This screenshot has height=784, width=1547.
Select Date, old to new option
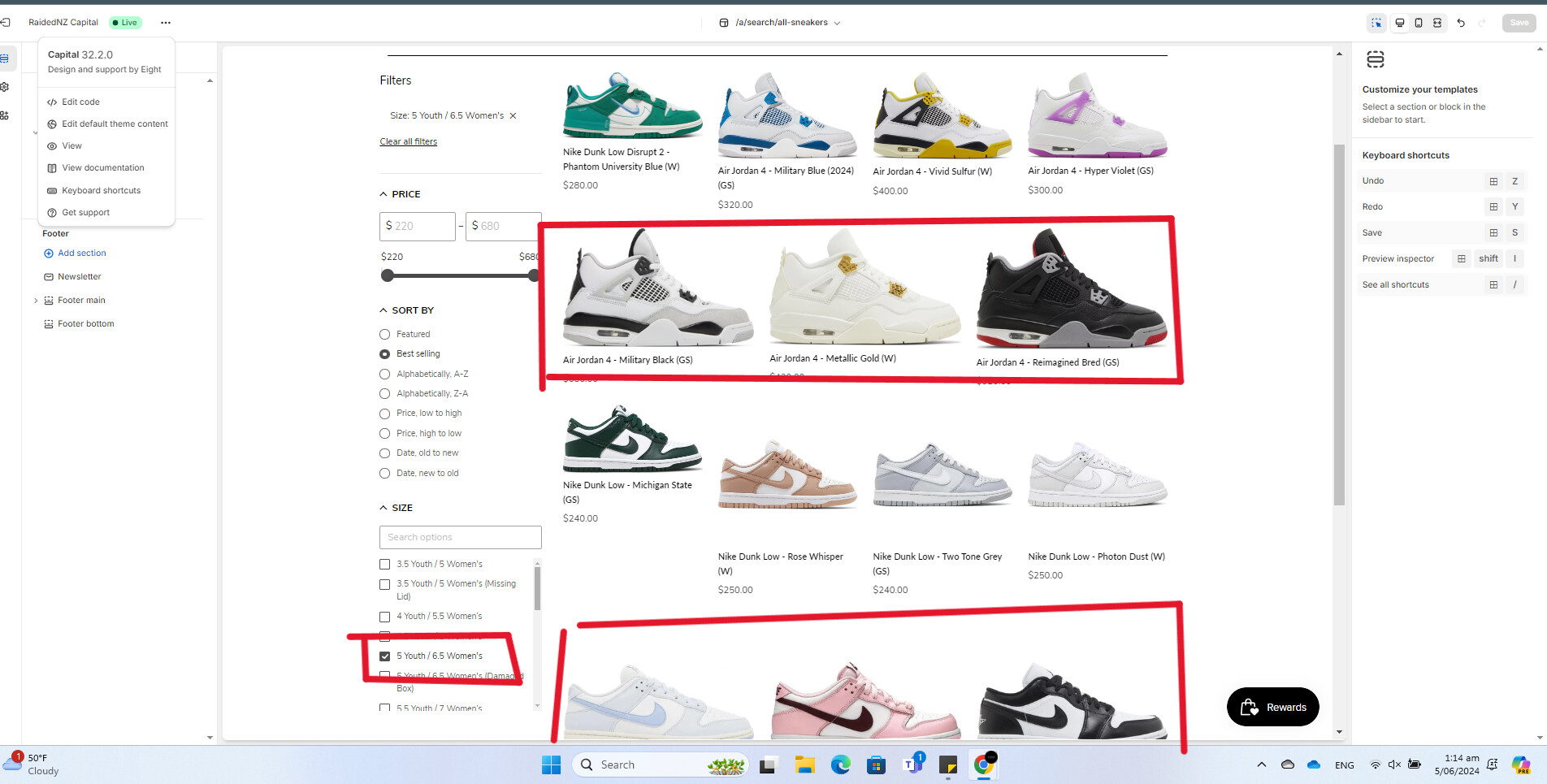point(385,453)
